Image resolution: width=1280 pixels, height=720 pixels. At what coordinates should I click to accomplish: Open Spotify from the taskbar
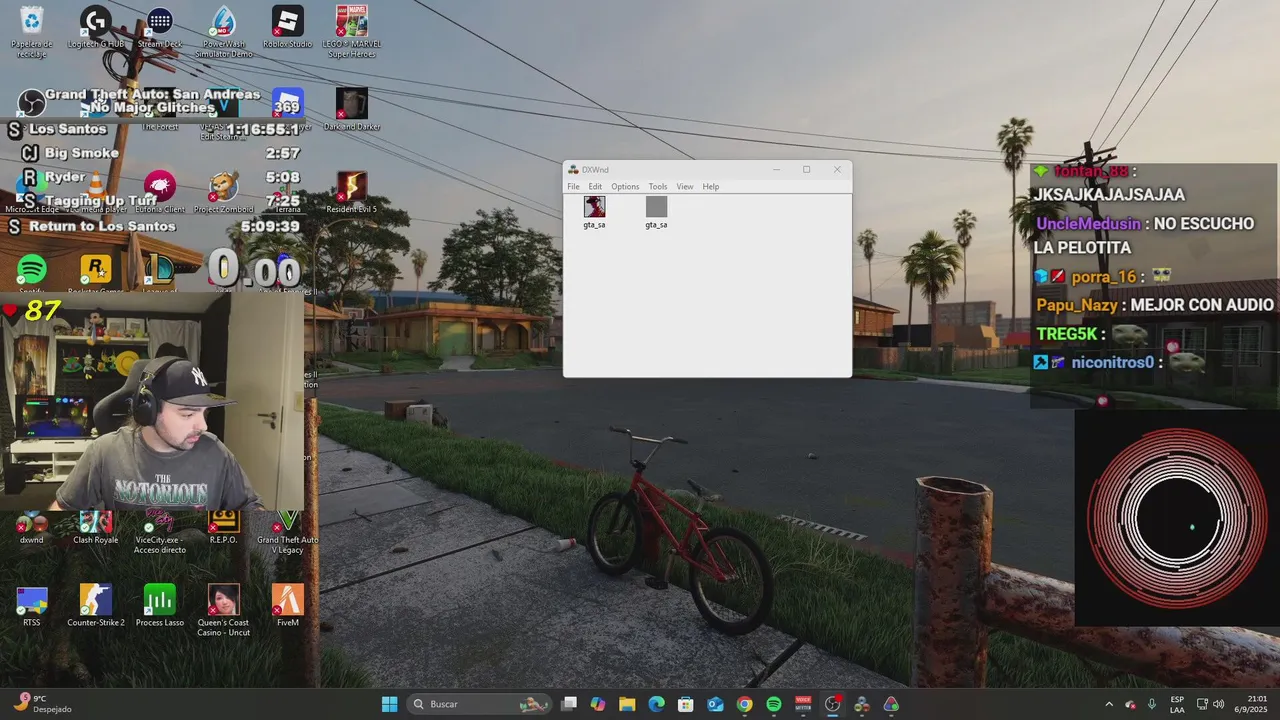point(774,704)
